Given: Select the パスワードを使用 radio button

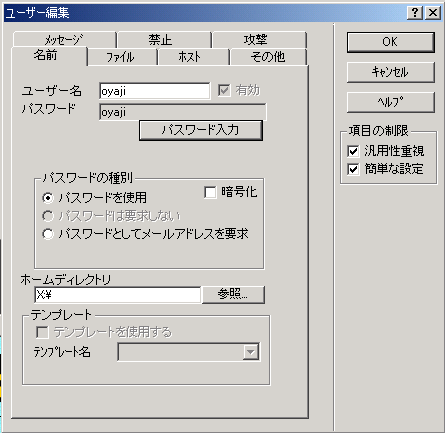Looking at the screenshot, I should tap(48, 198).
